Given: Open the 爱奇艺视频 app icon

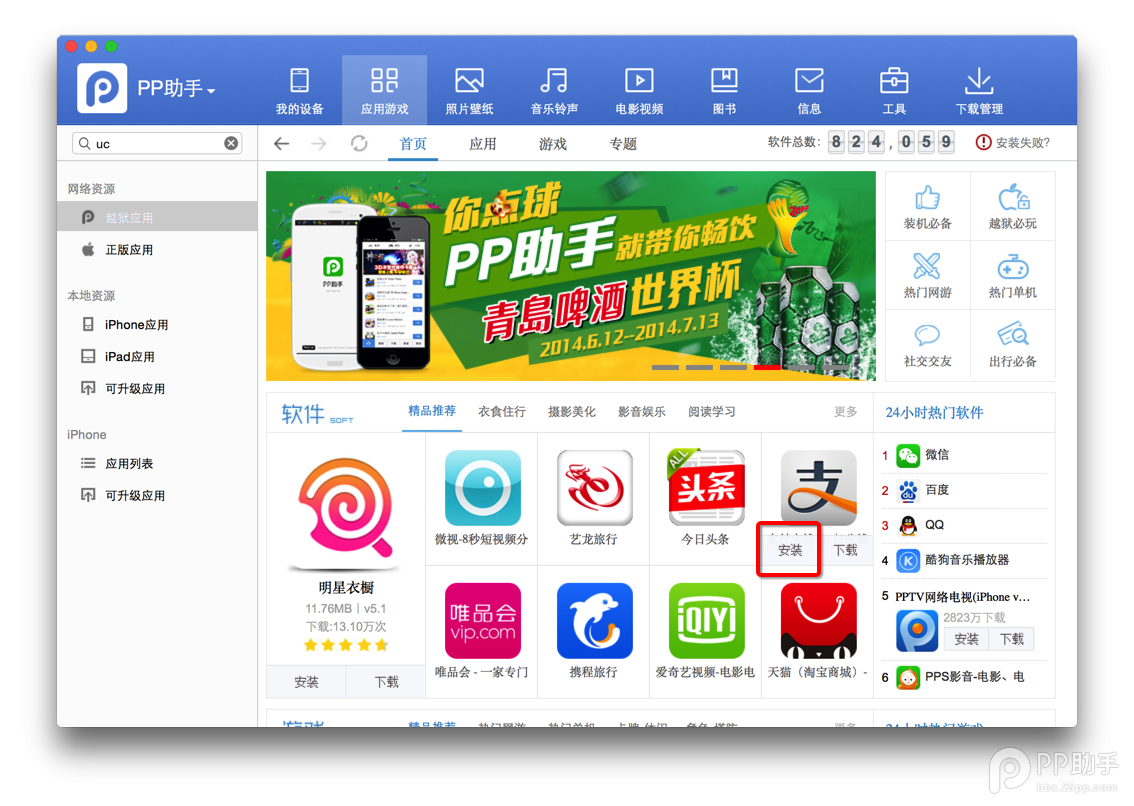Looking at the screenshot, I should (706, 621).
